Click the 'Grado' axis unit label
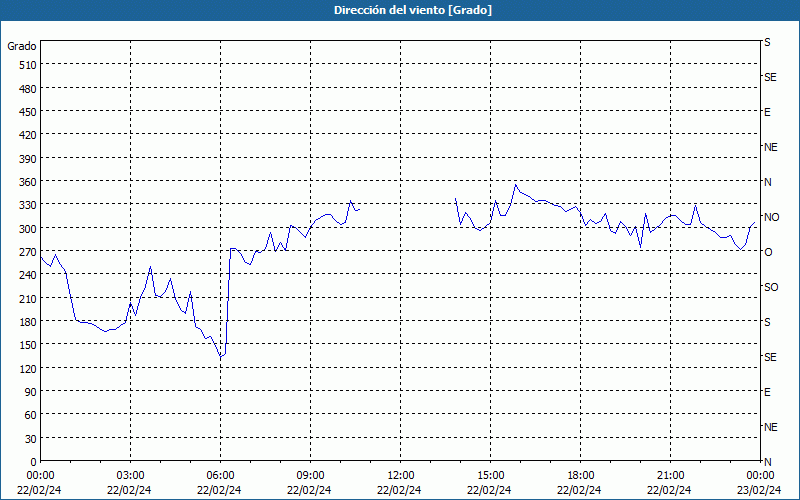The image size is (800, 500). [22, 46]
